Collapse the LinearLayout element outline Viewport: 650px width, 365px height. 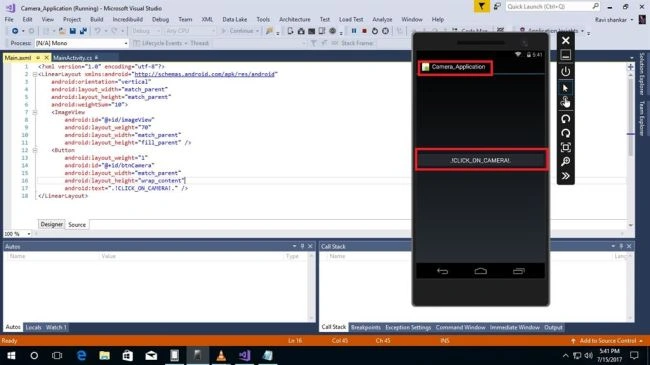click(35, 74)
